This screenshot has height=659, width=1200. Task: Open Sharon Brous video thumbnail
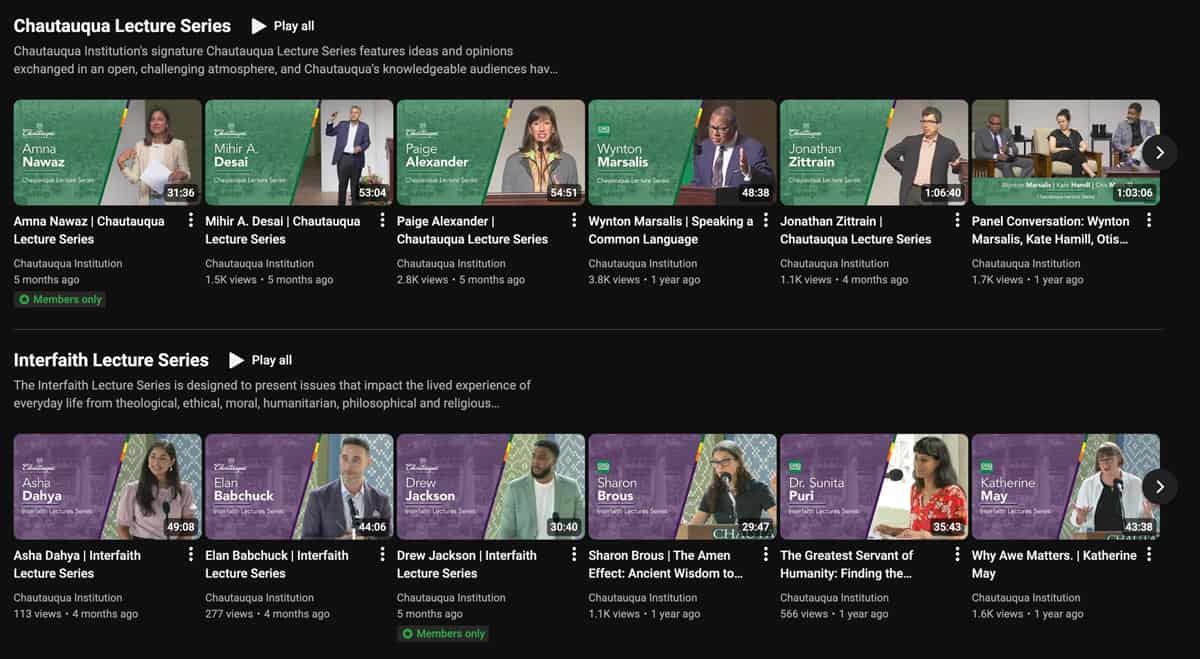(683, 487)
